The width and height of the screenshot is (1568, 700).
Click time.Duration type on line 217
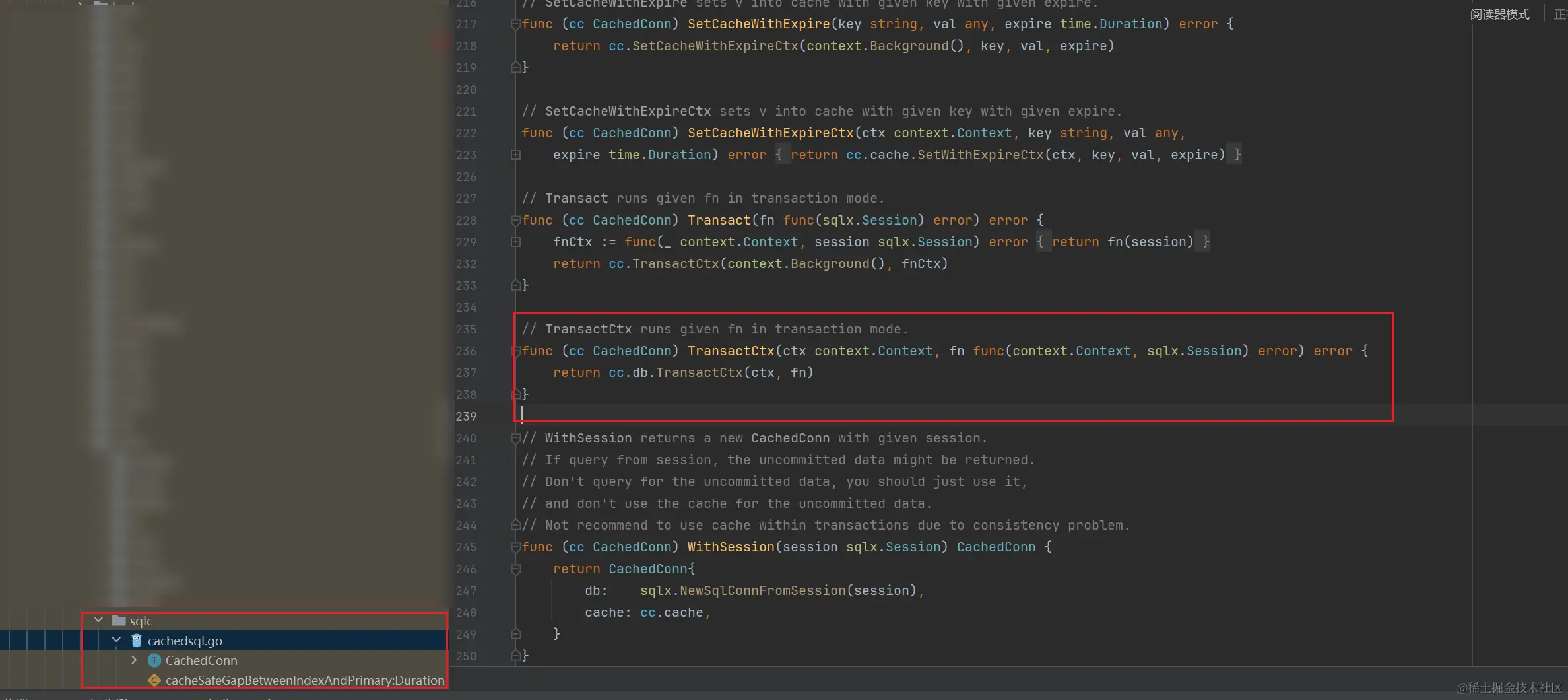(1111, 24)
